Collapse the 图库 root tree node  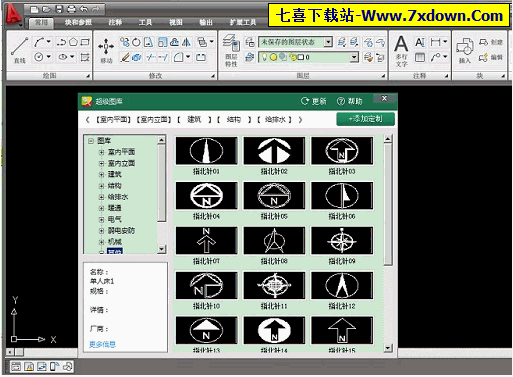point(91,141)
